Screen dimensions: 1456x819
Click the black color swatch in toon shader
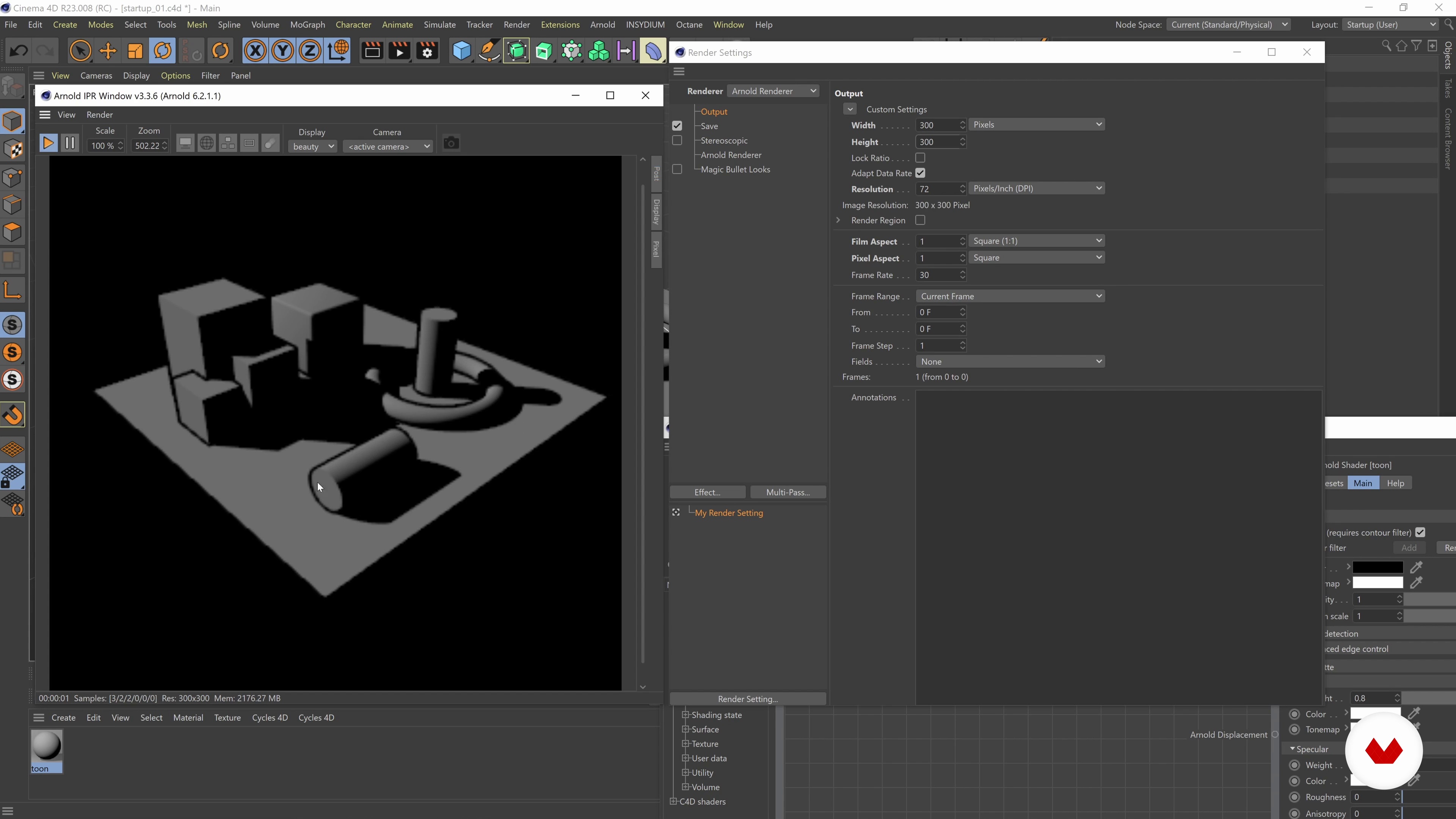click(1378, 567)
